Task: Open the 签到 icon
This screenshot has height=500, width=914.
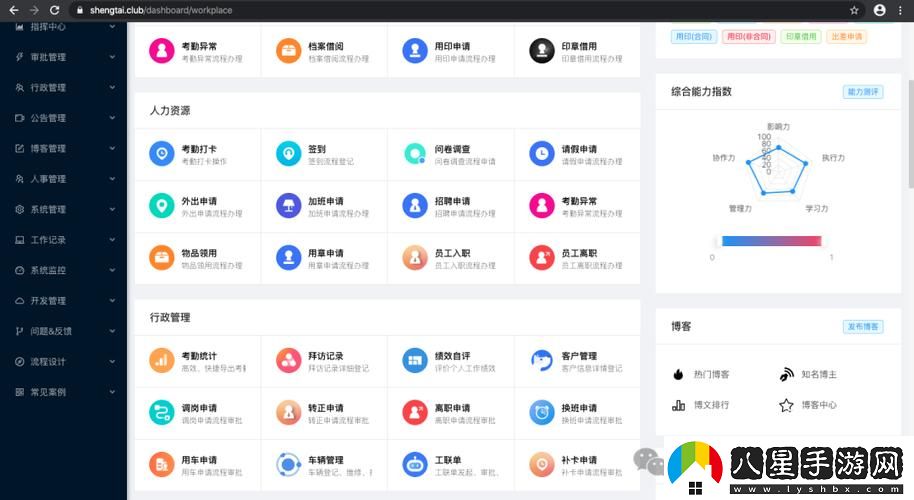Action: coord(289,154)
